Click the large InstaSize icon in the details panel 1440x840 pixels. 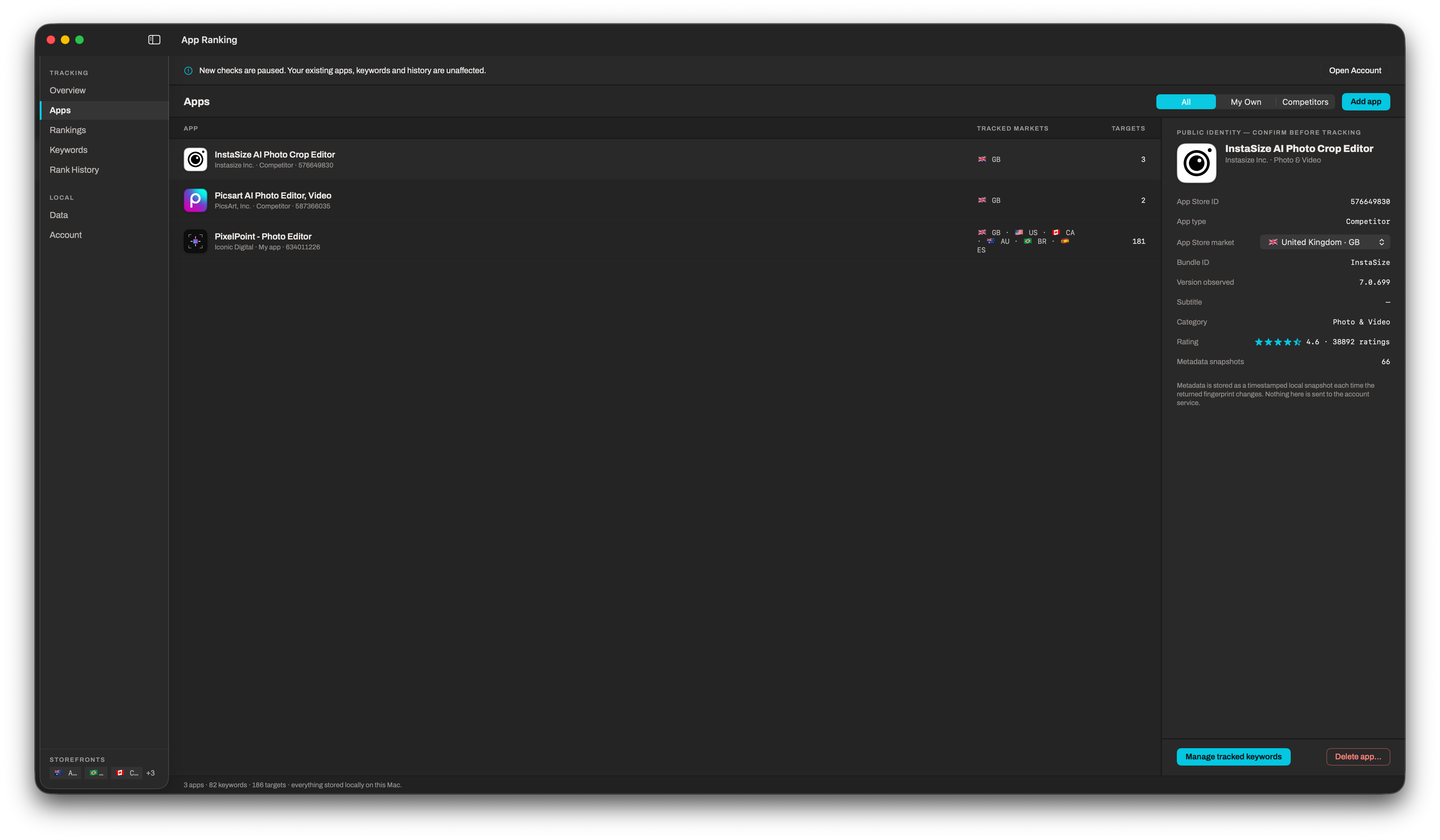(1196, 163)
